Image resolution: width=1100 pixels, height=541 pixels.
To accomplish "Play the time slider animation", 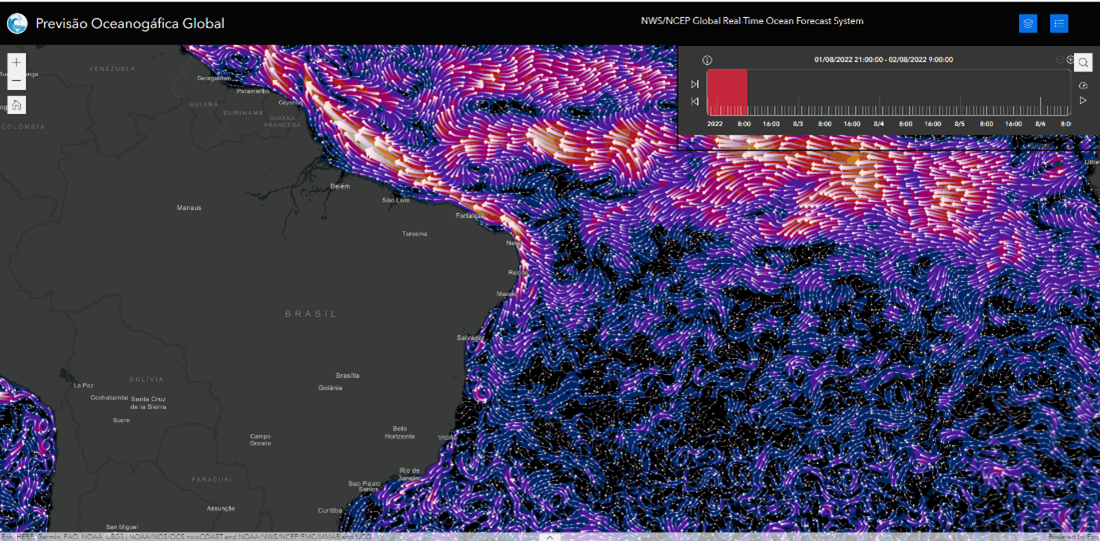I will tap(1083, 101).
